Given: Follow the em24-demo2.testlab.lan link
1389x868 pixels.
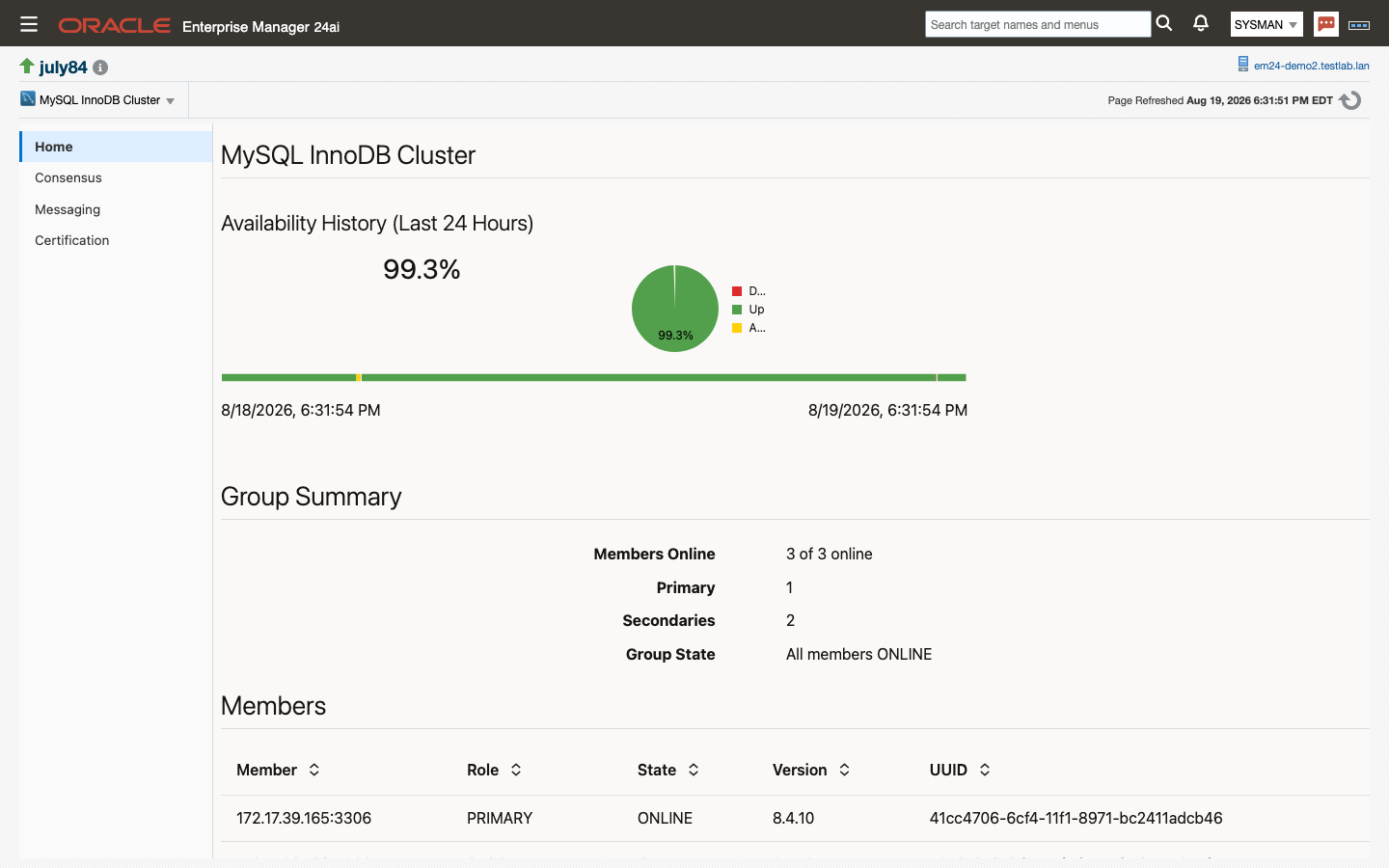Looking at the screenshot, I should tap(1311, 66).
